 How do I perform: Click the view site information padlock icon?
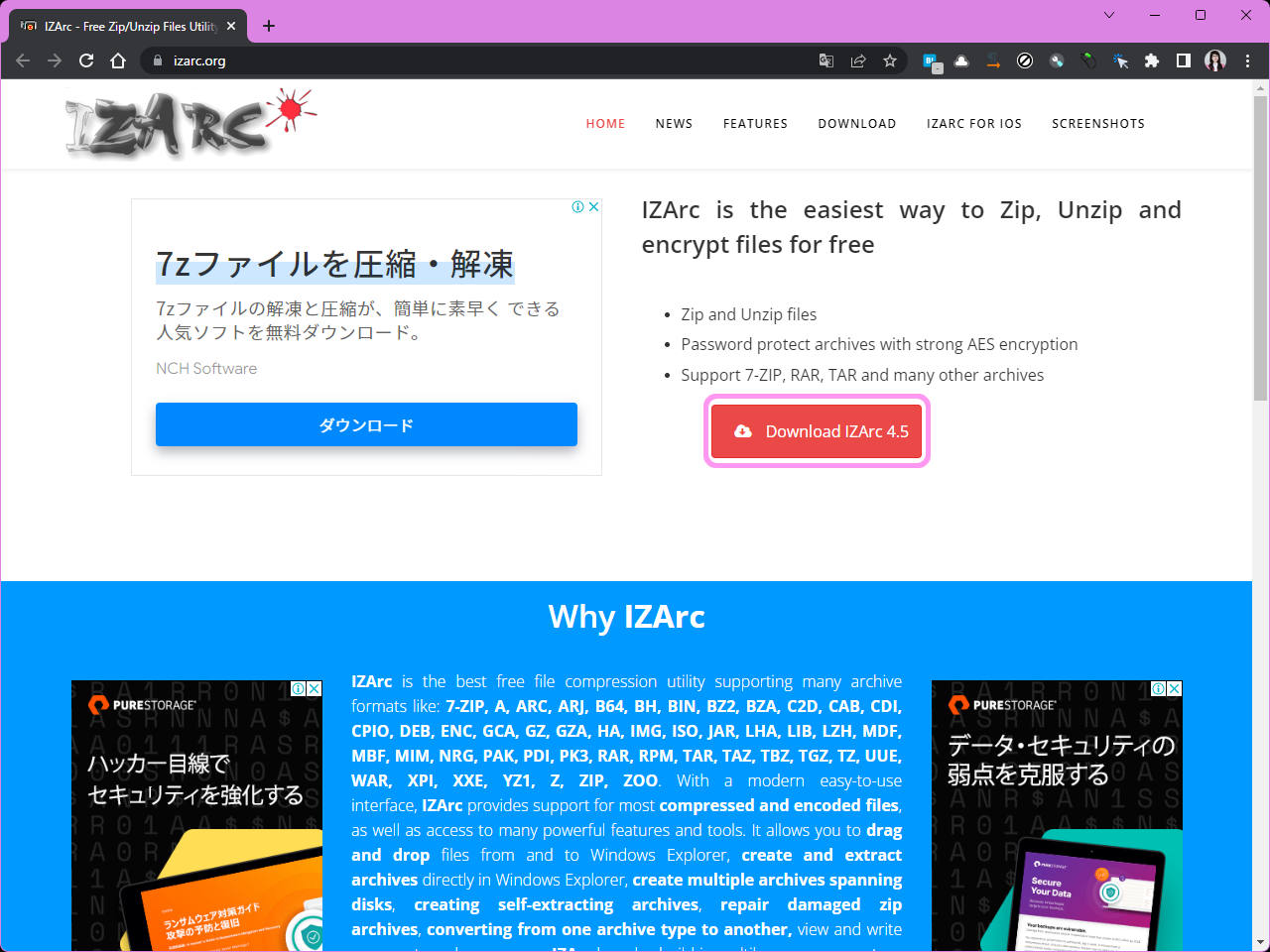(x=156, y=60)
